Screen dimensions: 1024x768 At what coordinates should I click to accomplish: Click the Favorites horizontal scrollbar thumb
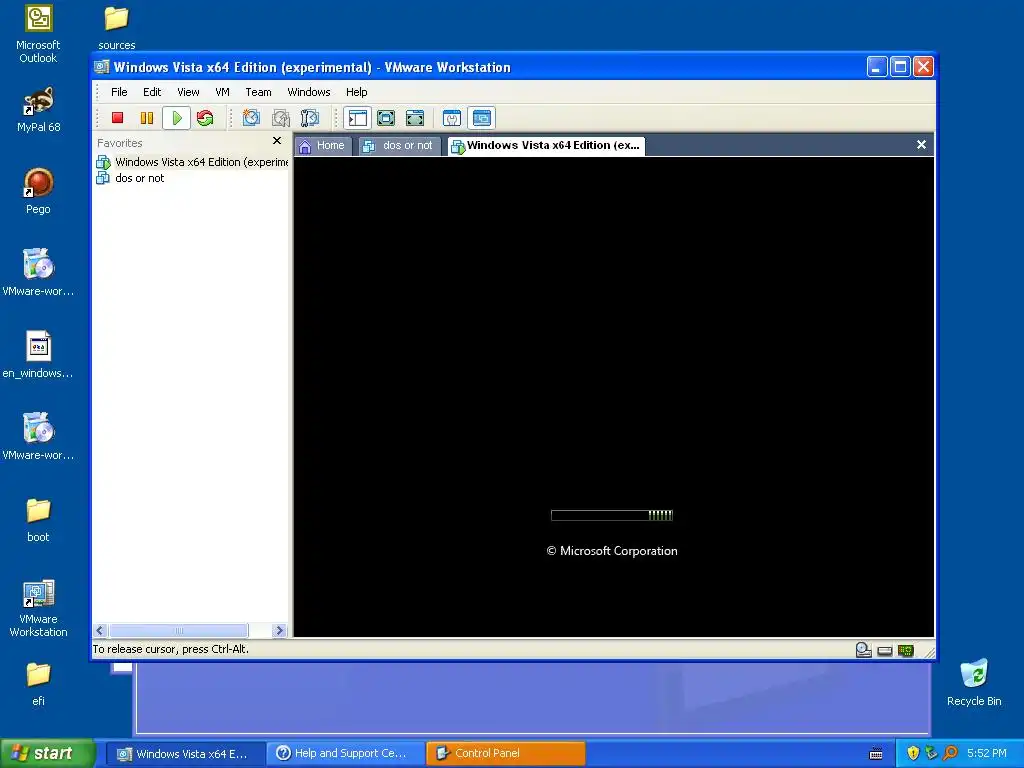[178, 630]
